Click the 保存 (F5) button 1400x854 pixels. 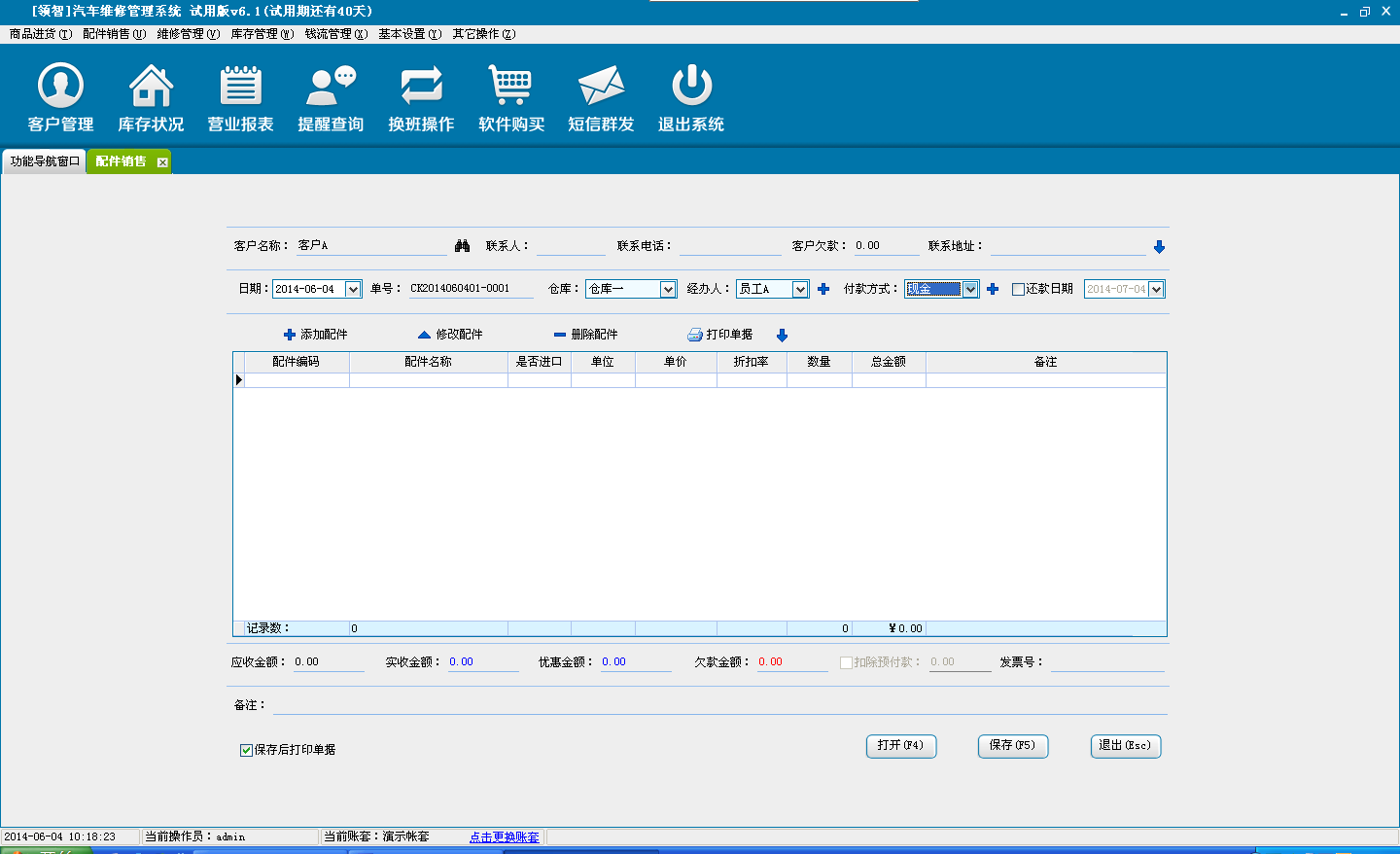(1012, 746)
